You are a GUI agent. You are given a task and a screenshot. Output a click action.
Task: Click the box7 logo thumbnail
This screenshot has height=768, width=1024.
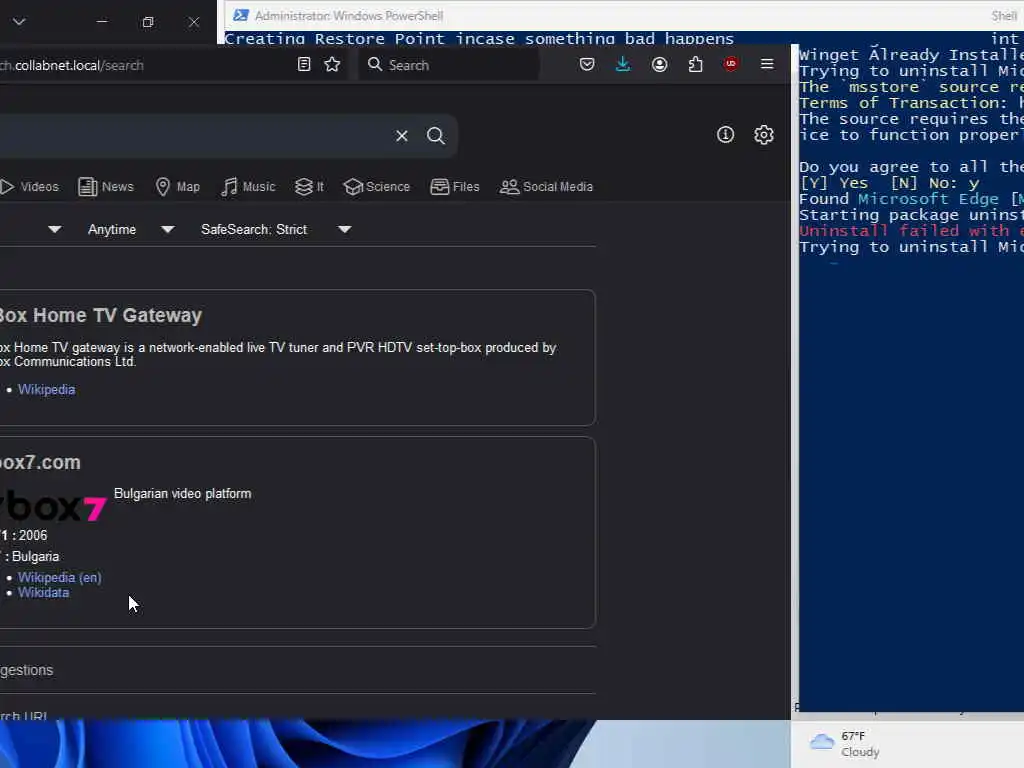click(x=54, y=507)
